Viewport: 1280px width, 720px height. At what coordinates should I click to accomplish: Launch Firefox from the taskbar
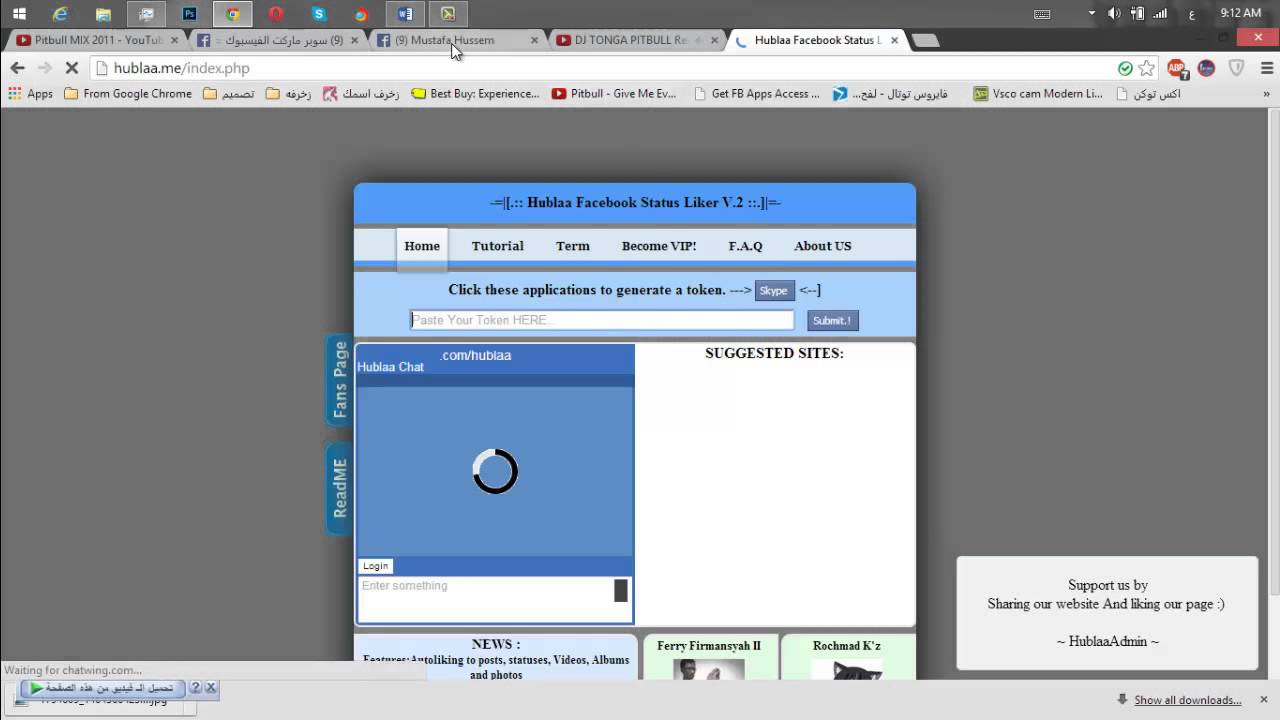pos(361,14)
